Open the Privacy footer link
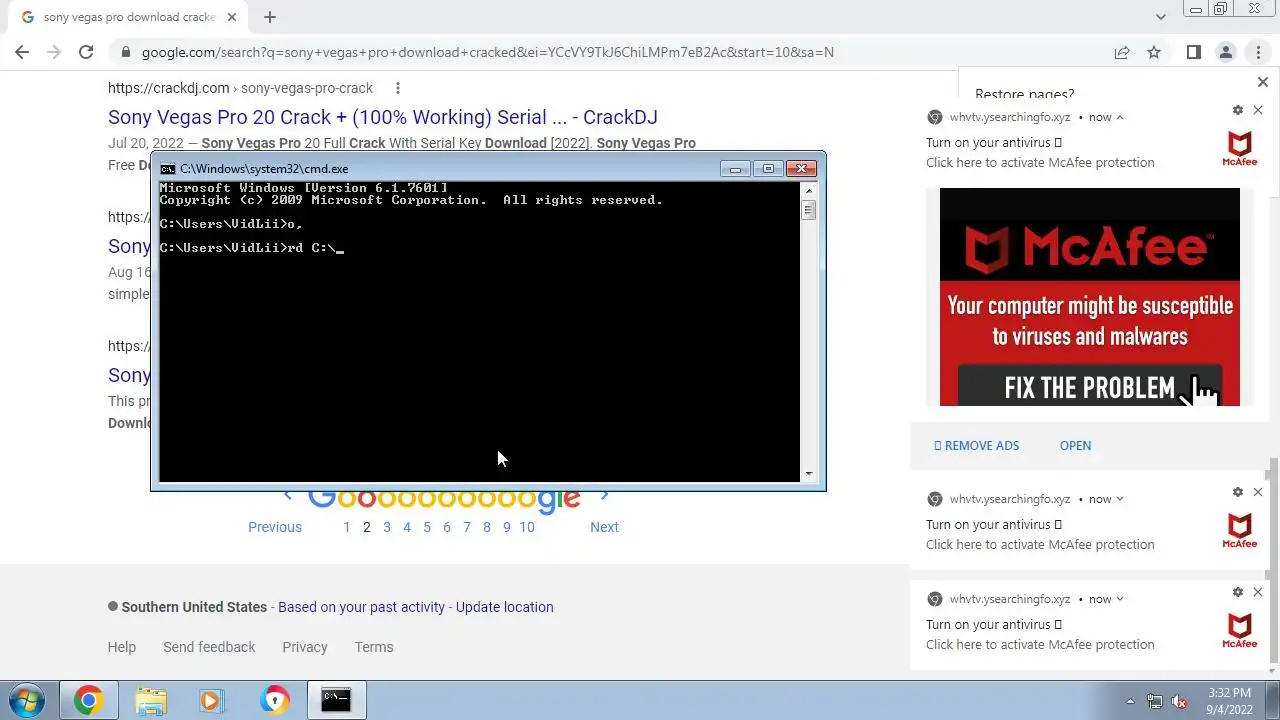This screenshot has width=1280, height=720. tap(305, 647)
